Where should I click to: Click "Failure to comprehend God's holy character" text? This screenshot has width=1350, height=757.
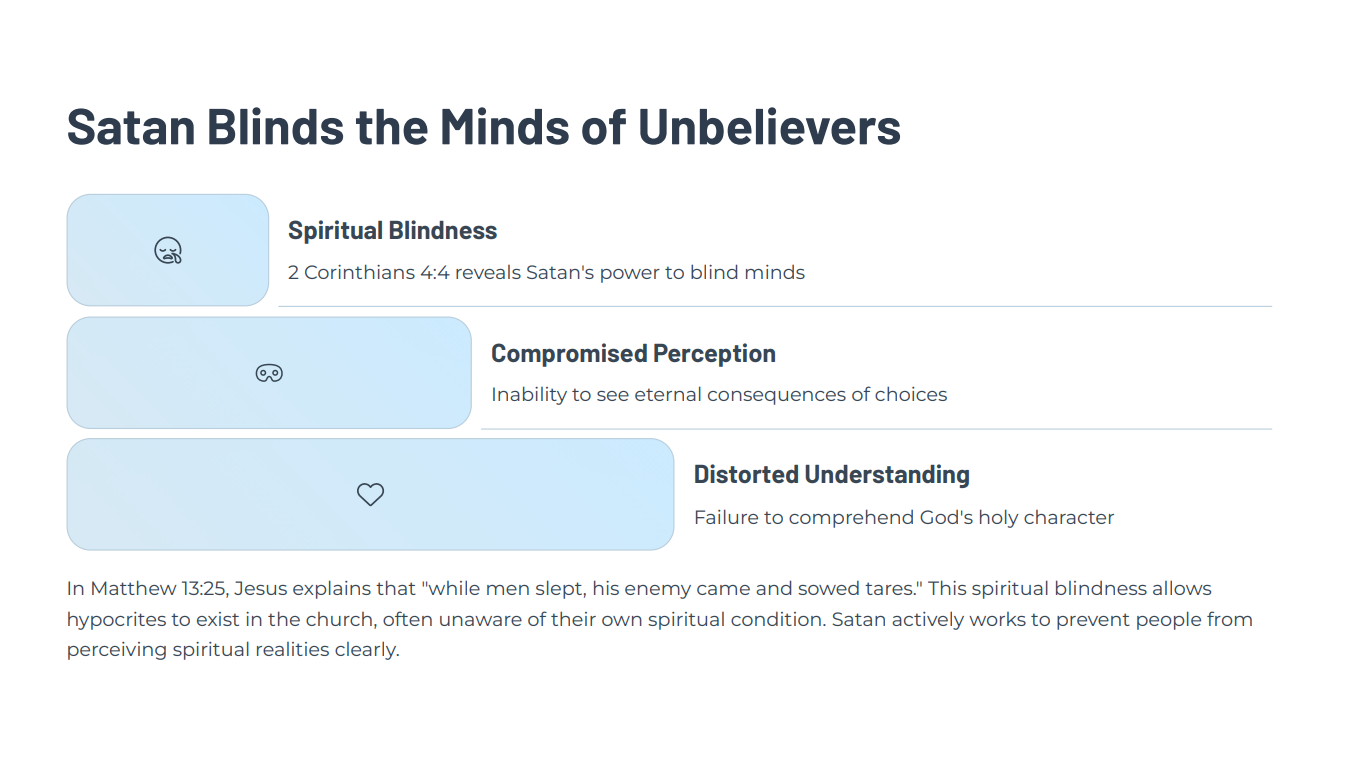click(x=903, y=518)
